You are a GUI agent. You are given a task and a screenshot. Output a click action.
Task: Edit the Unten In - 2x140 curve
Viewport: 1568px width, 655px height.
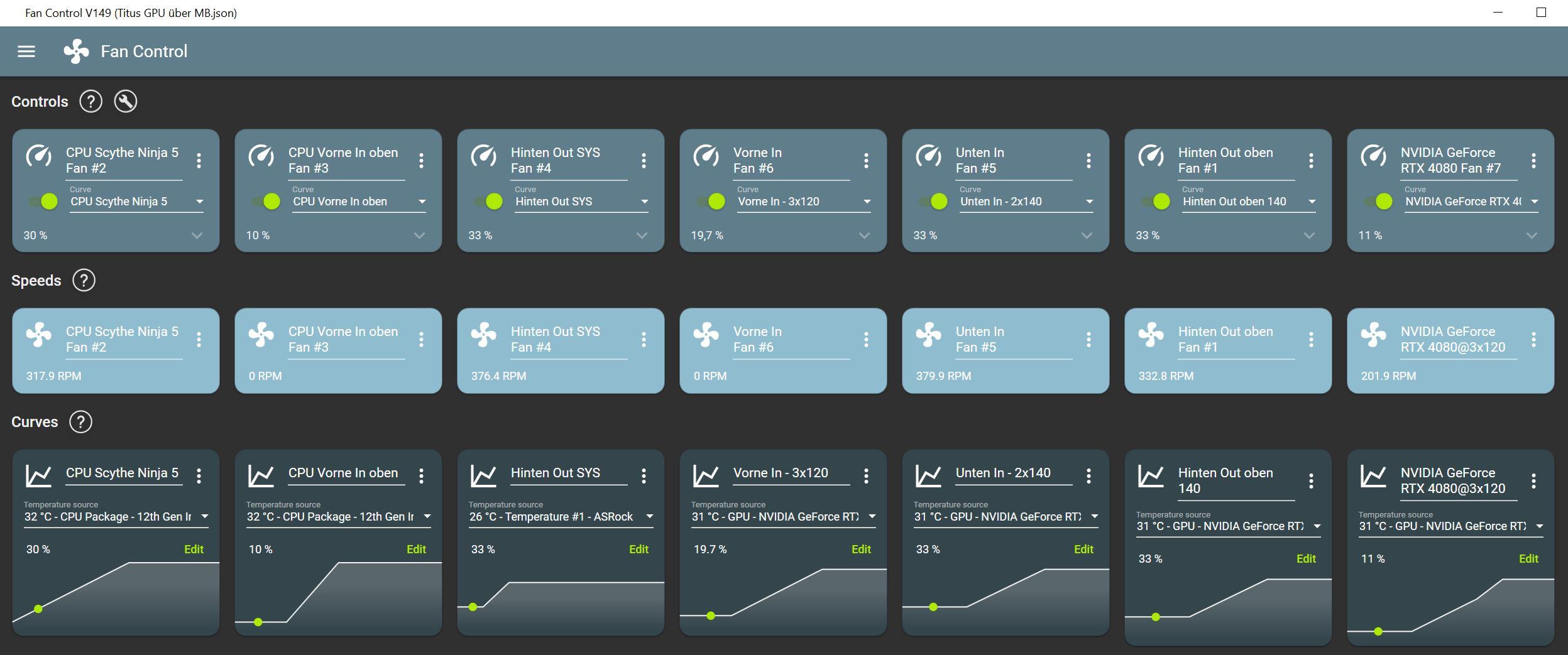[x=1083, y=549]
